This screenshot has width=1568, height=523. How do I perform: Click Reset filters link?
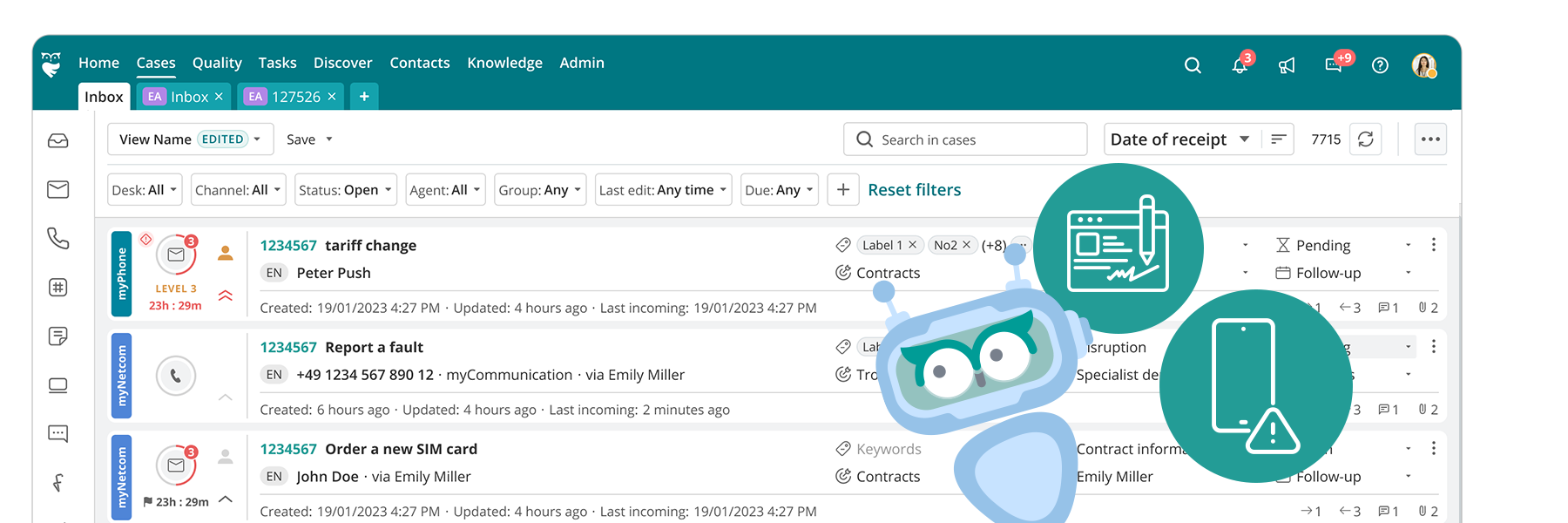click(x=915, y=190)
